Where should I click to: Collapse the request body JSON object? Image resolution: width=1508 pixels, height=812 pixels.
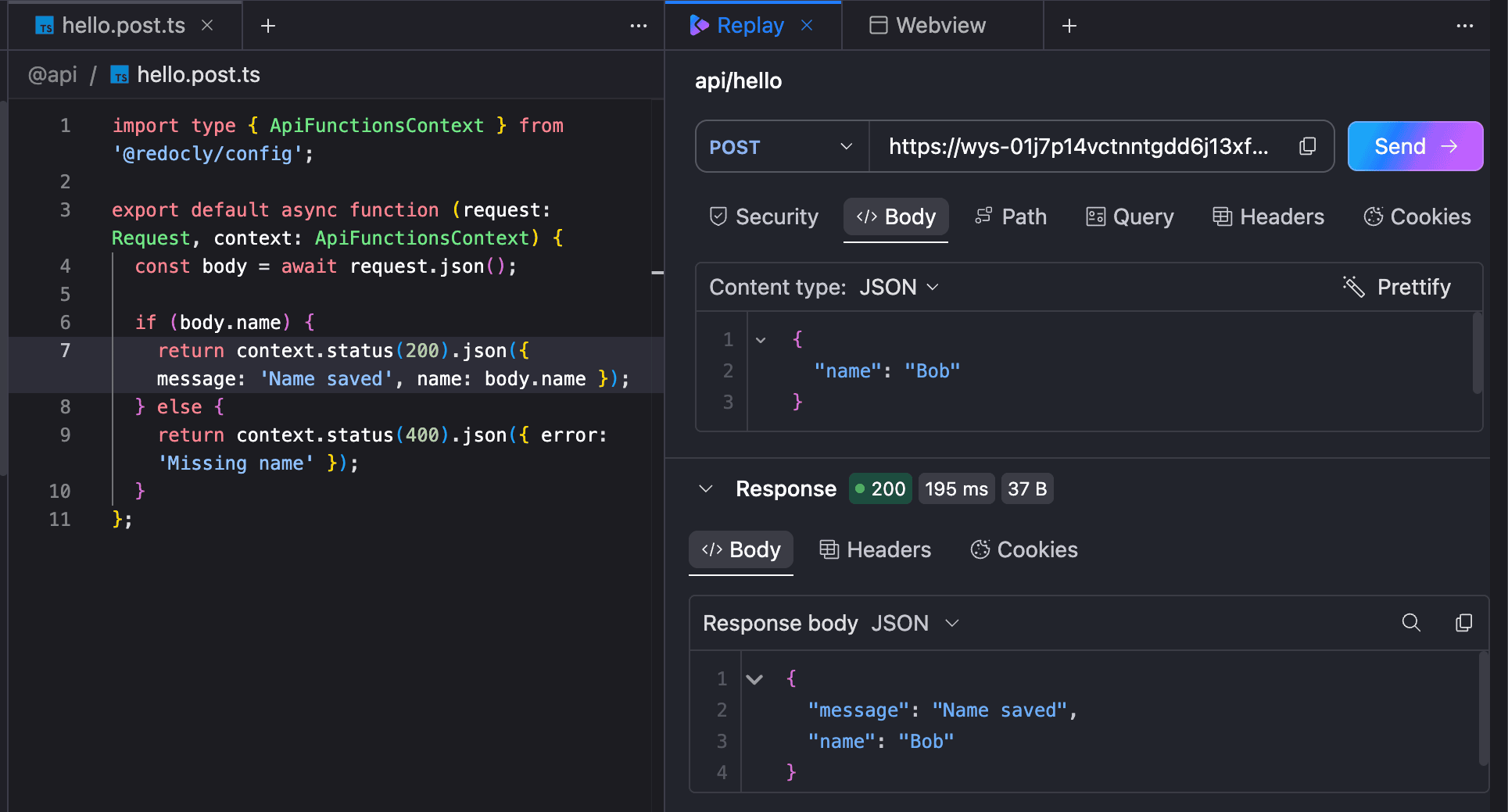coord(761,340)
